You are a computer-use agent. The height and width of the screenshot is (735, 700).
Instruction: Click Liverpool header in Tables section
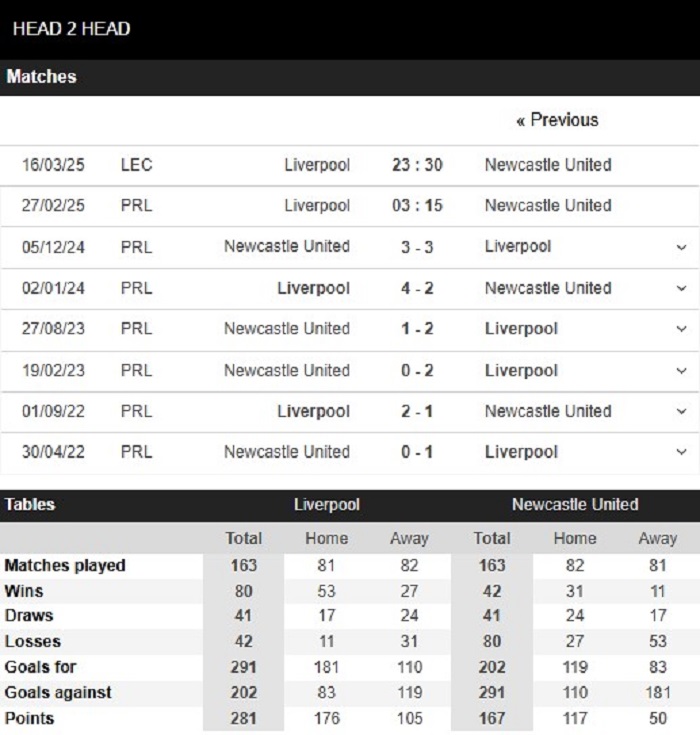click(327, 505)
